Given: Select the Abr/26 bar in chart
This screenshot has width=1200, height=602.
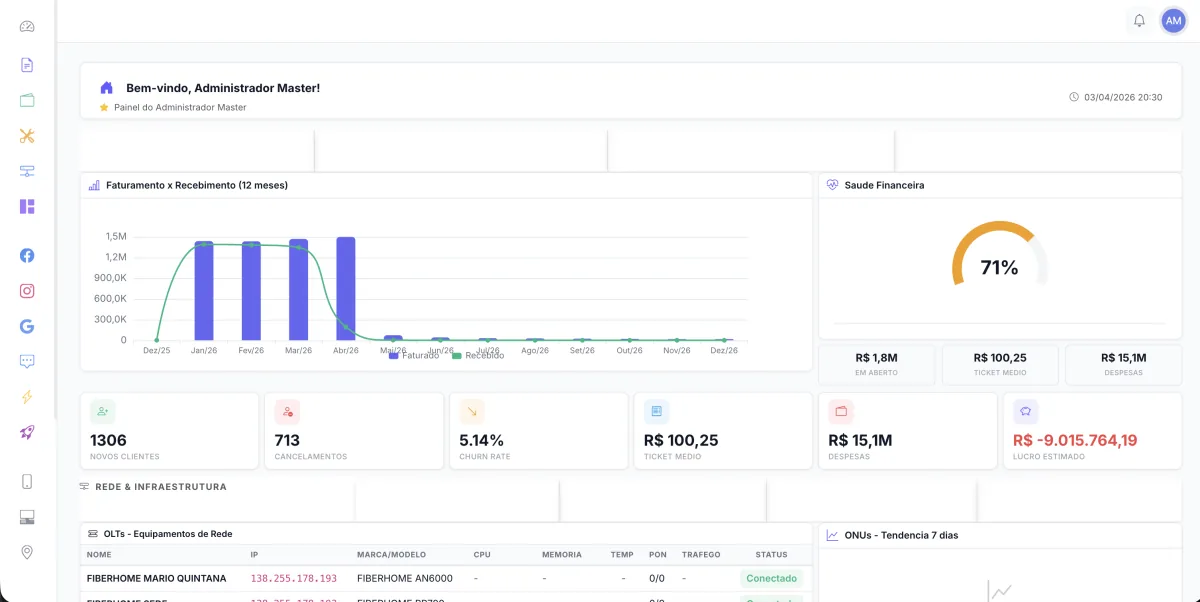Looking at the screenshot, I should tap(346, 288).
